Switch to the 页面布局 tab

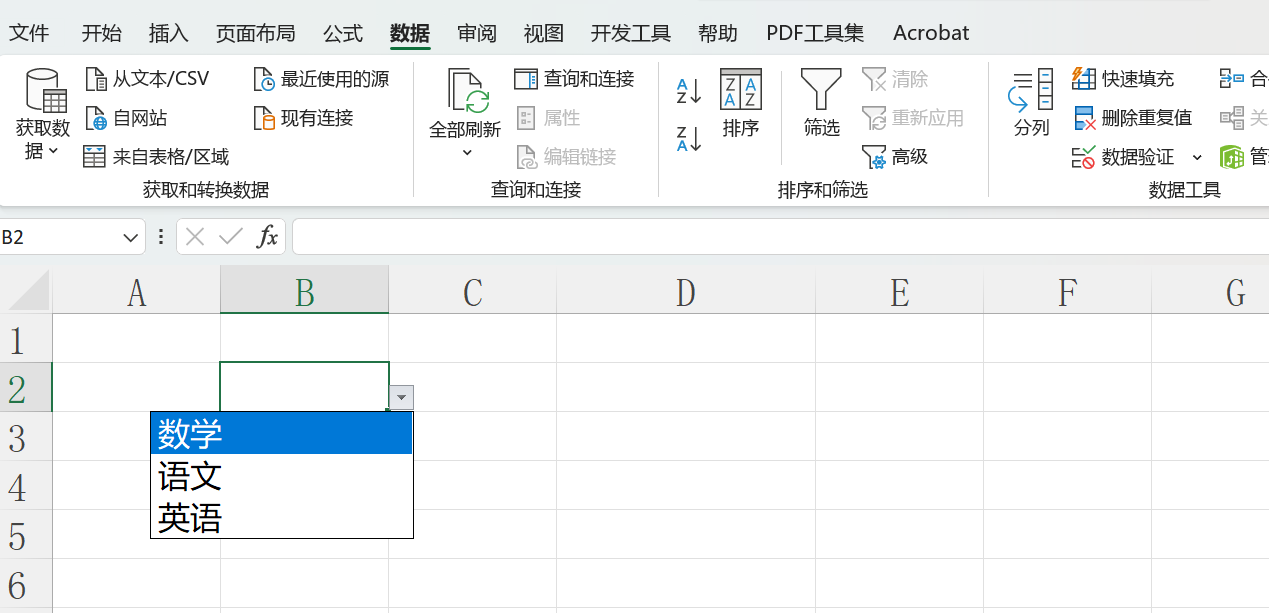click(x=256, y=33)
